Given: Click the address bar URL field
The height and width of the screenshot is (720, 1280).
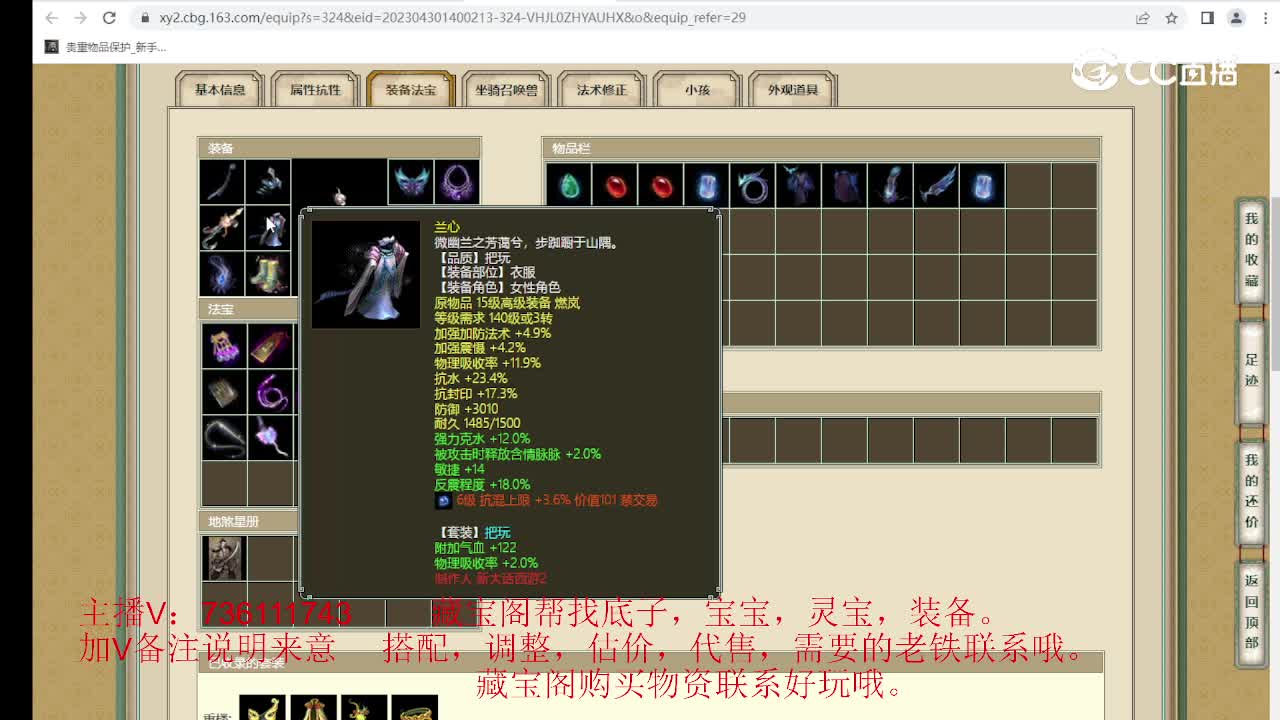Looking at the screenshot, I should click(x=630, y=17).
